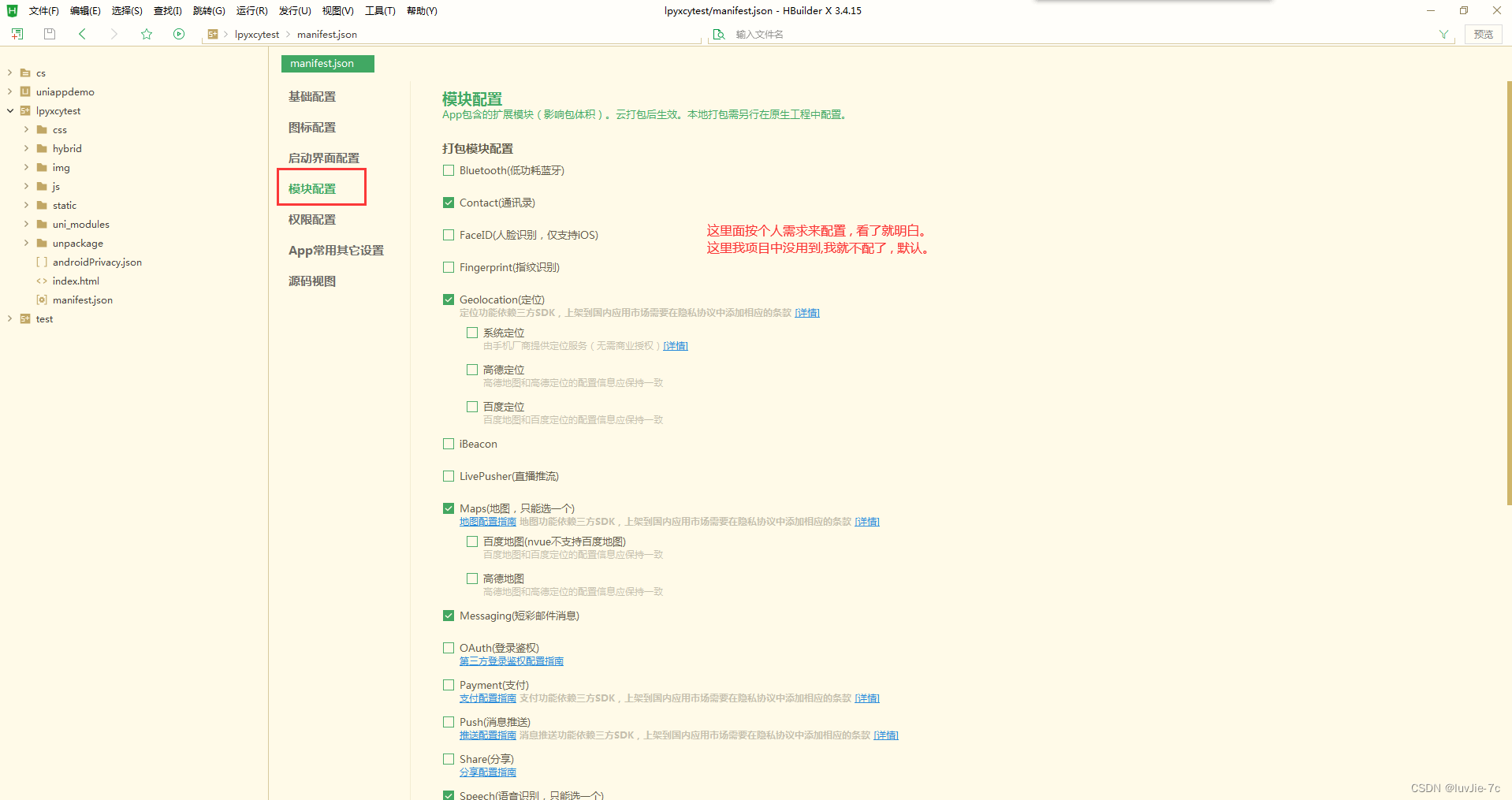This screenshot has width=1512, height=800.
Task: Click the 输入文件名 search field
Action: point(788,34)
